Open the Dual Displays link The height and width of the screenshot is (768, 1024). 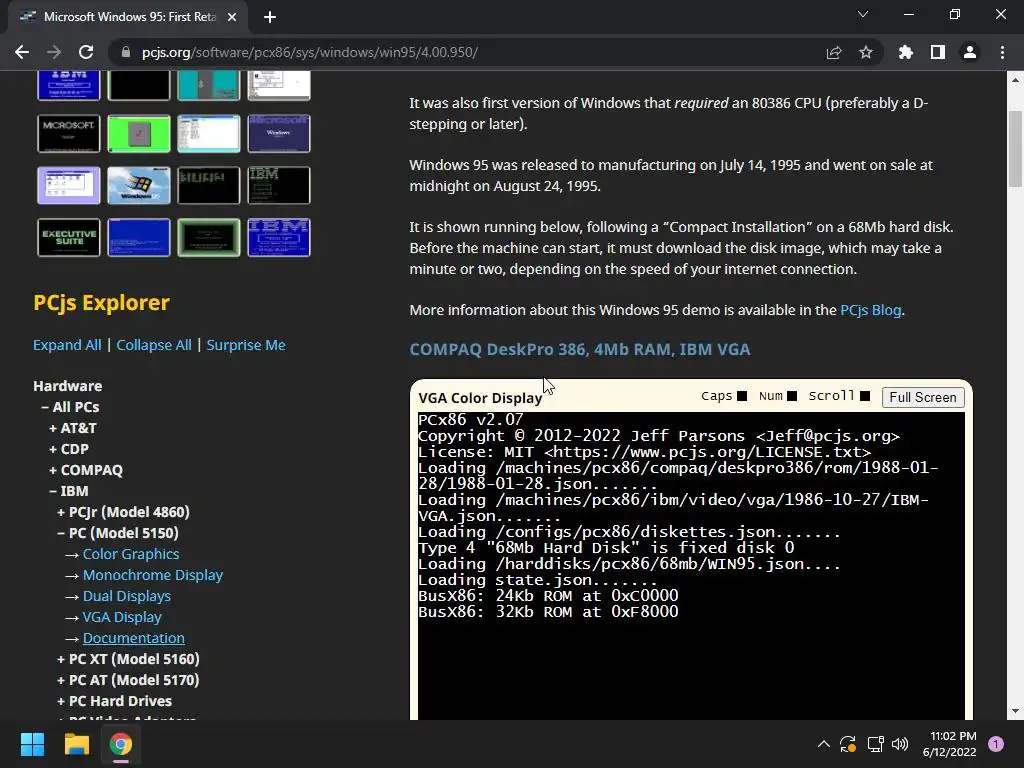tap(127, 596)
